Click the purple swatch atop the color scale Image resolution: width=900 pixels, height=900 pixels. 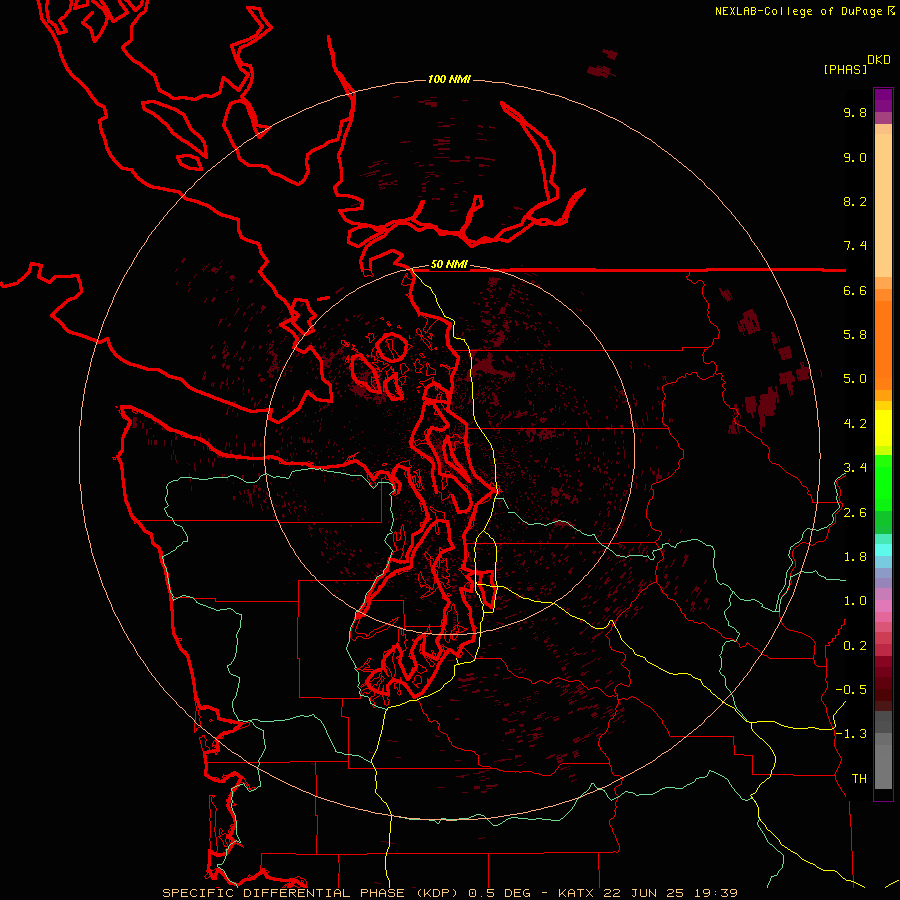[883, 100]
